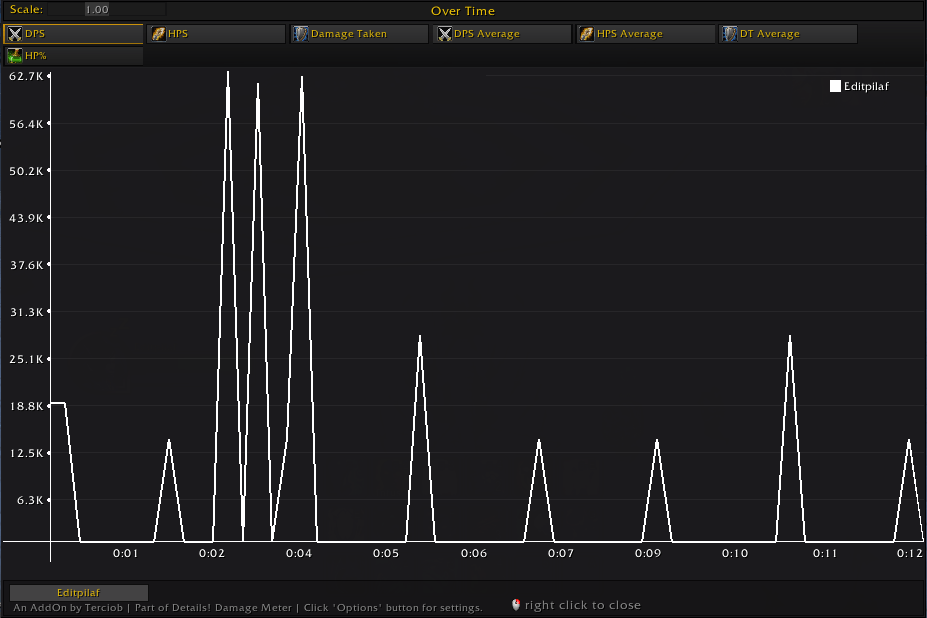Click the HPS Average icon
927x618 pixels.
click(x=587, y=34)
